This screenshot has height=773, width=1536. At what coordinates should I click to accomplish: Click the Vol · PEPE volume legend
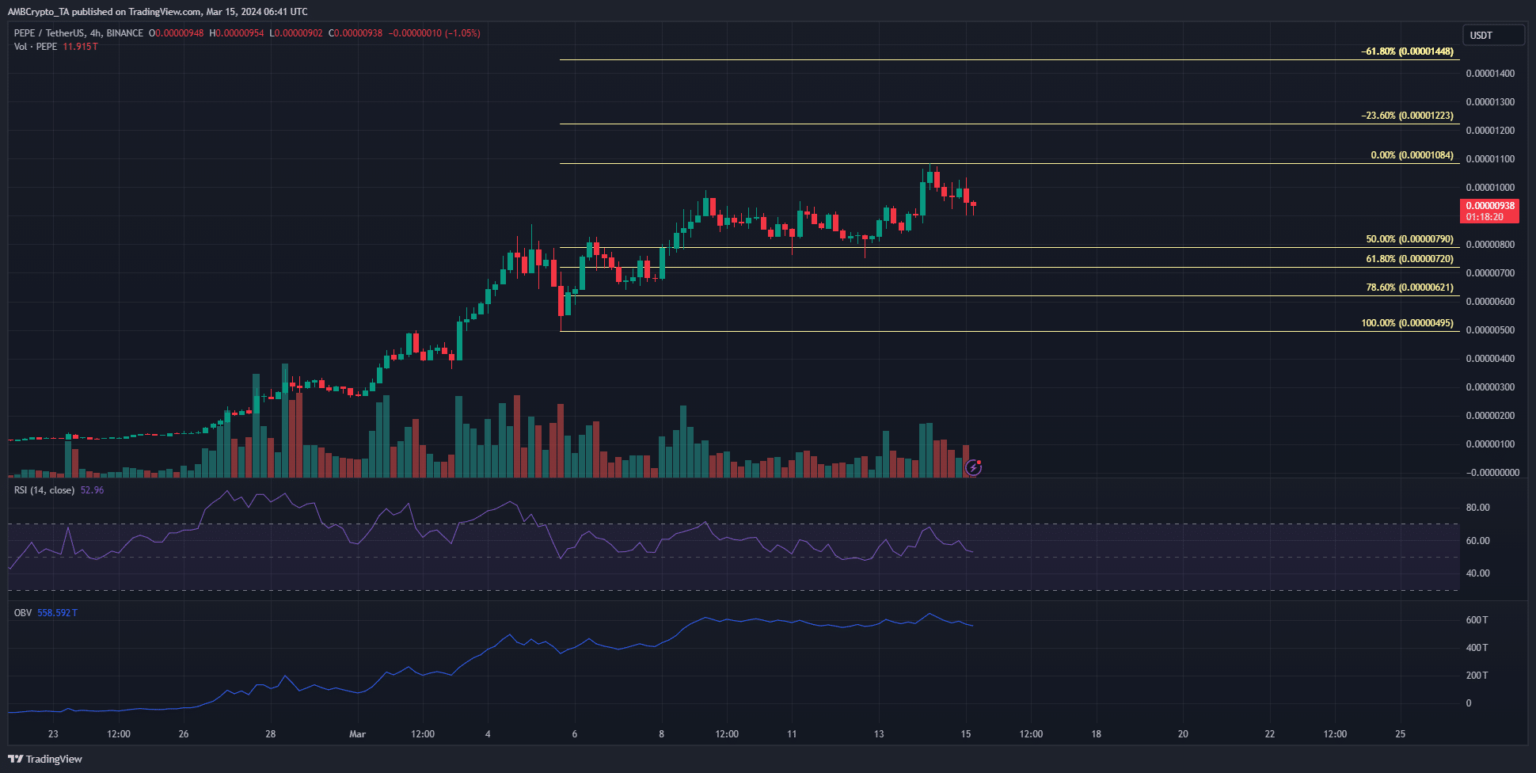(x=32, y=44)
